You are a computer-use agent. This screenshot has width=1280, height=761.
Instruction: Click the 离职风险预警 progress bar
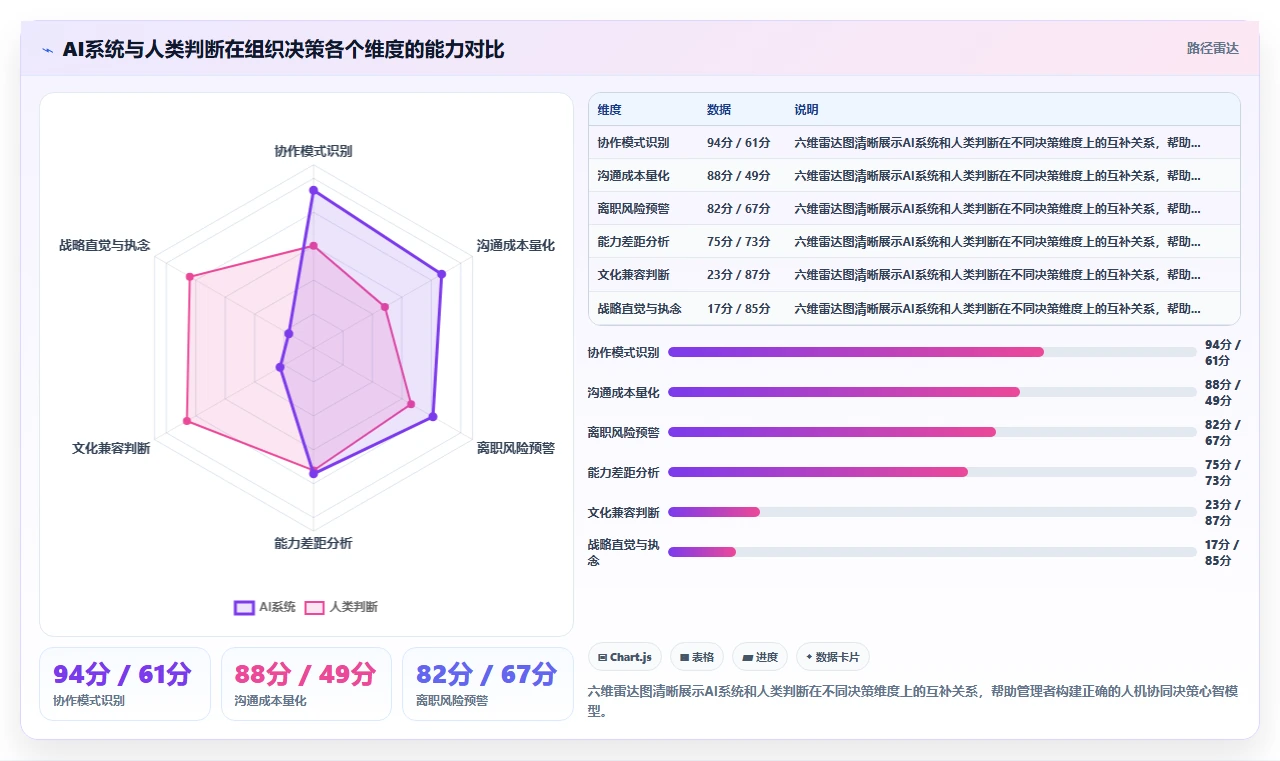click(932, 432)
